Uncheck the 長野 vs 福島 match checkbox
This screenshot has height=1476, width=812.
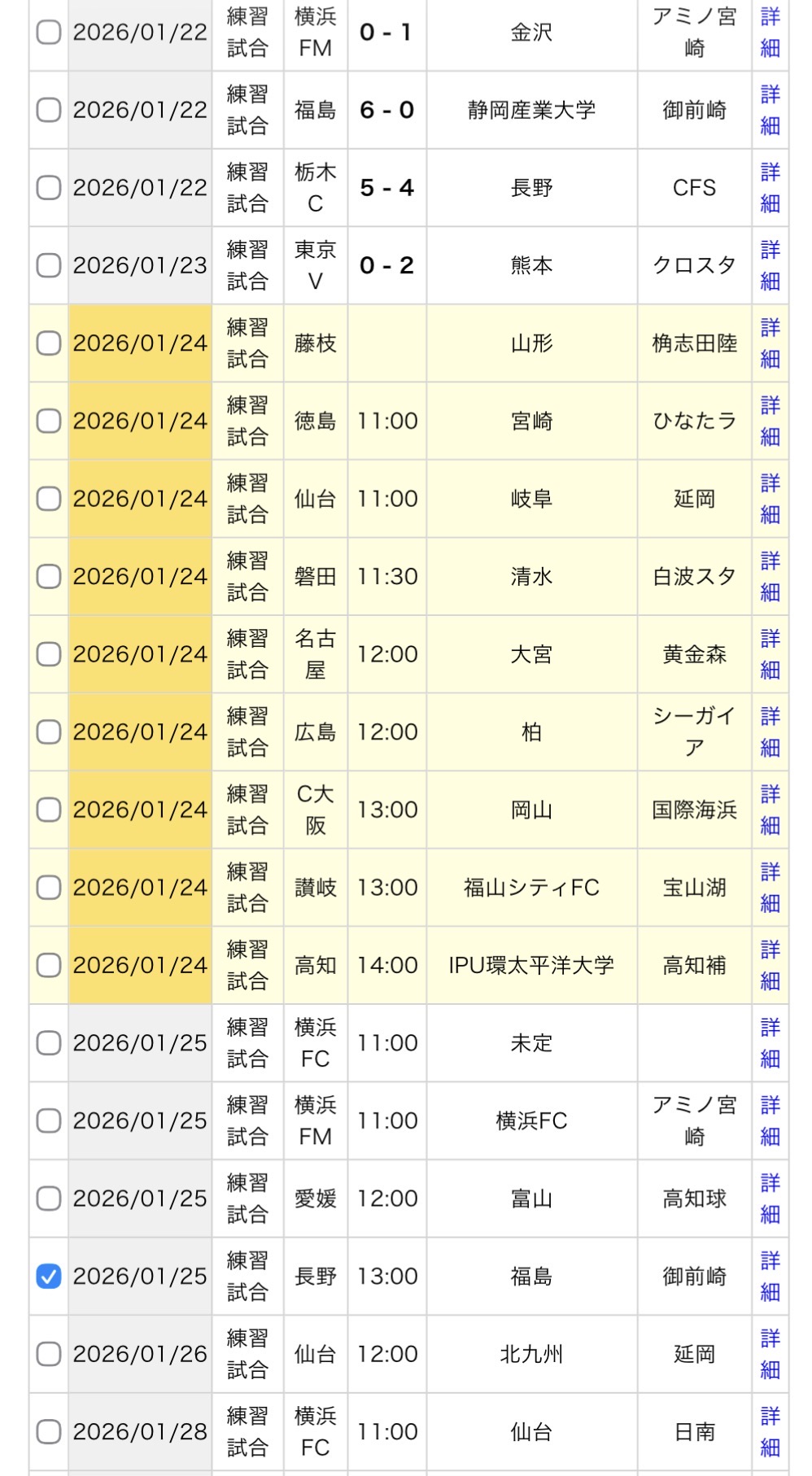pos(49,1276)
